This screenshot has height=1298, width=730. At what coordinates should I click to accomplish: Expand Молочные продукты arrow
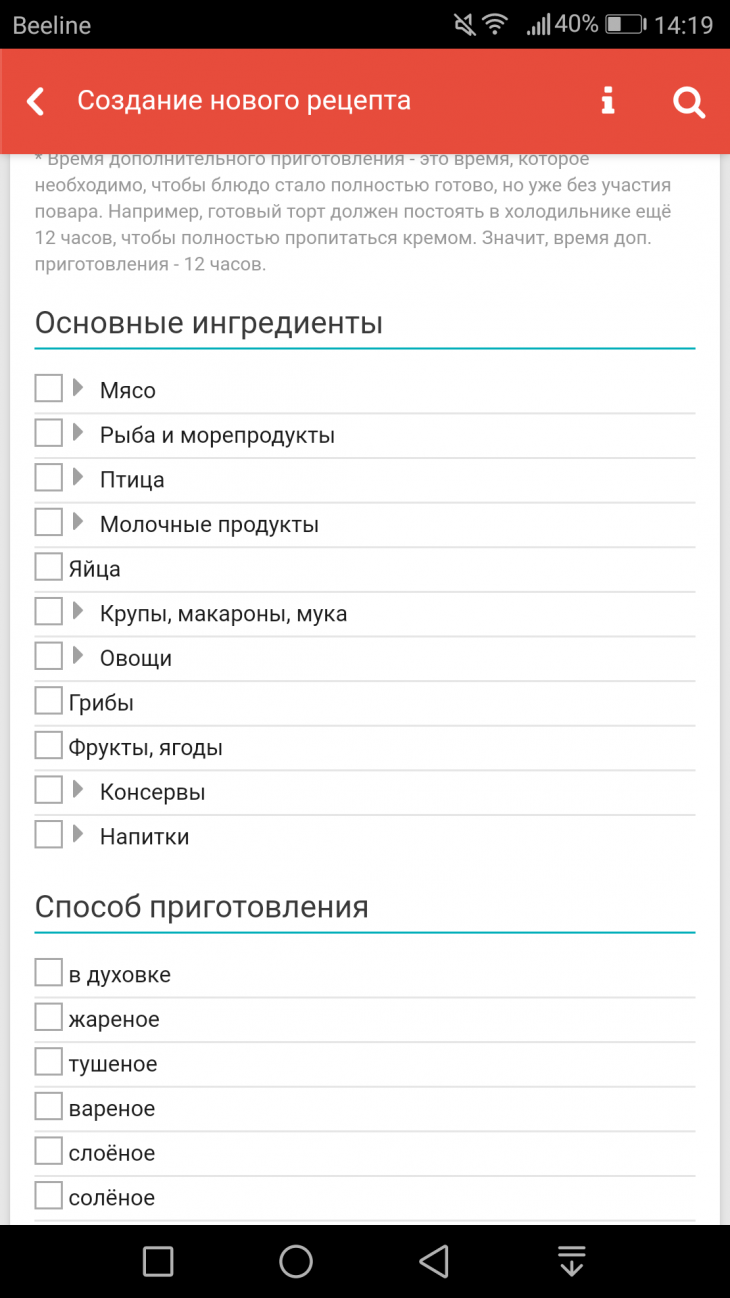(x=78, y=522)
